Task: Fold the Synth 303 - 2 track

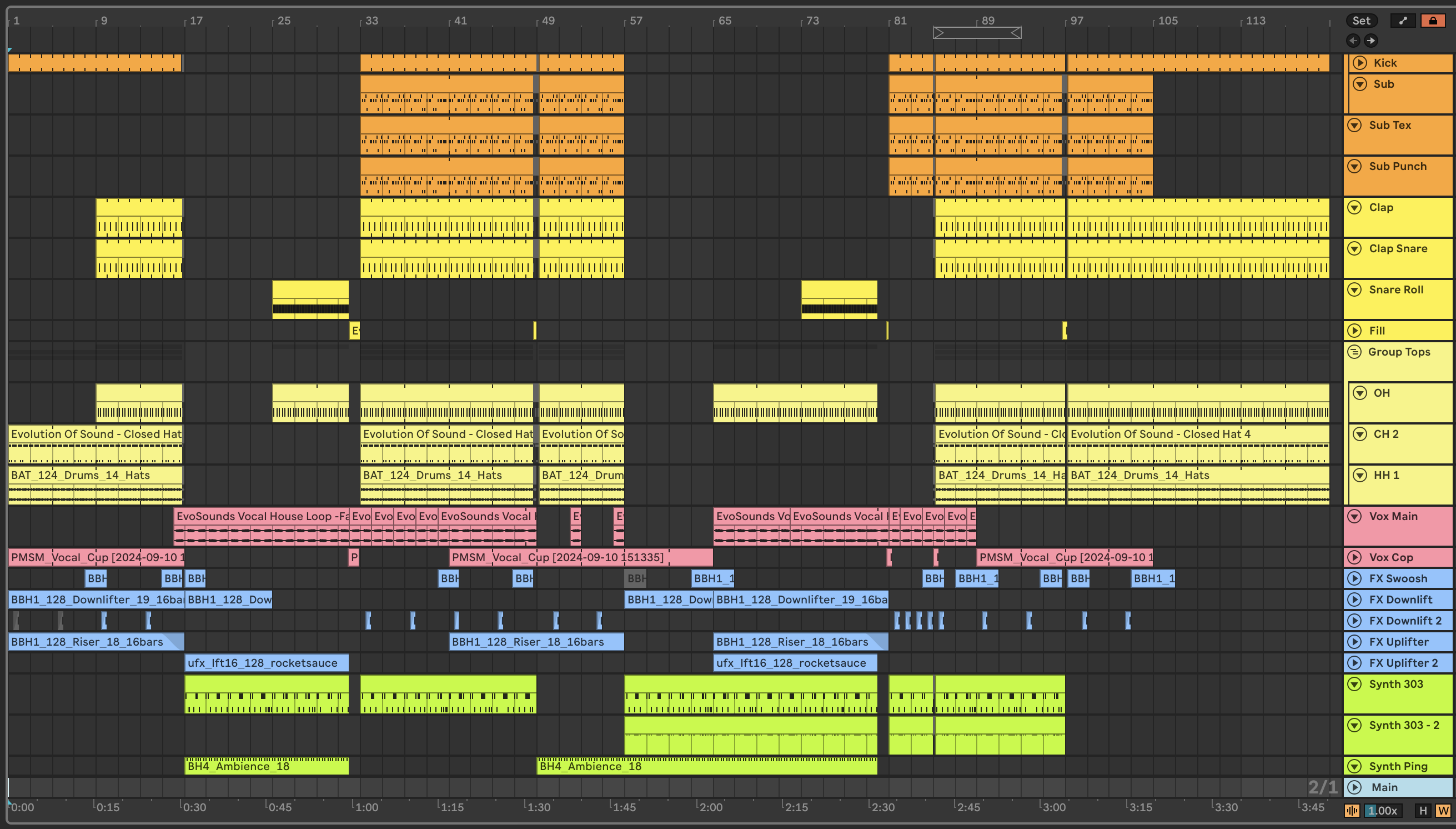Action: [x=1355, y=726]
